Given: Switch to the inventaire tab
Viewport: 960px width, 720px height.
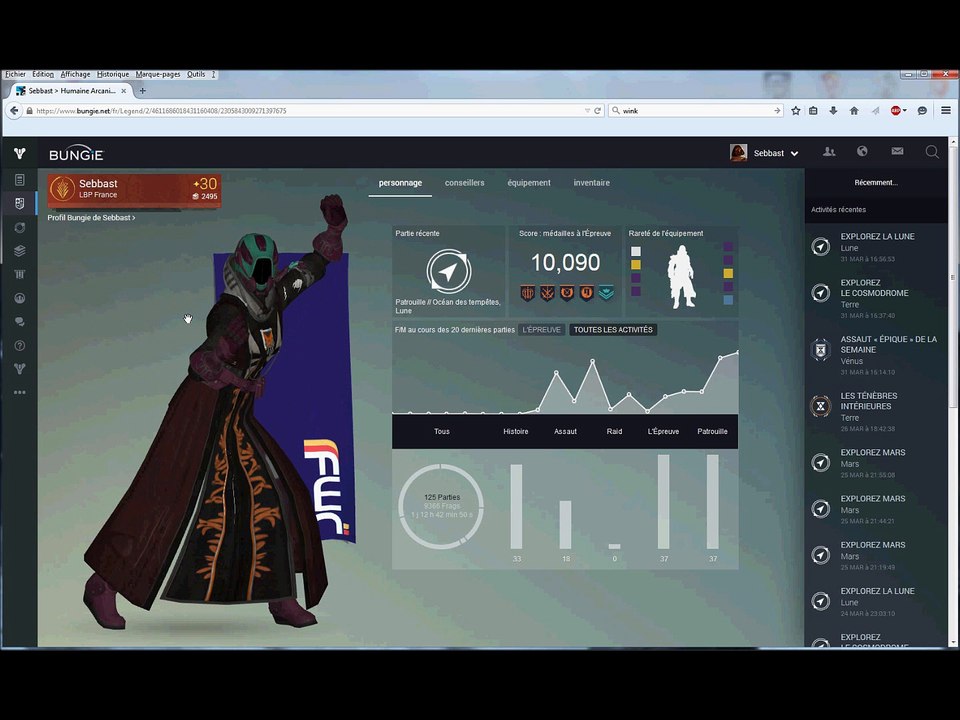Looking at the screenshot, I should click(591, 182).
